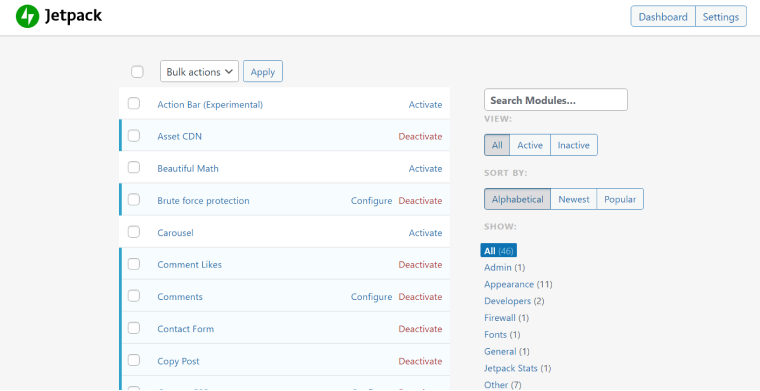Sort modules by Alphabetical
760x391 pixels.
tap(517, 199)
